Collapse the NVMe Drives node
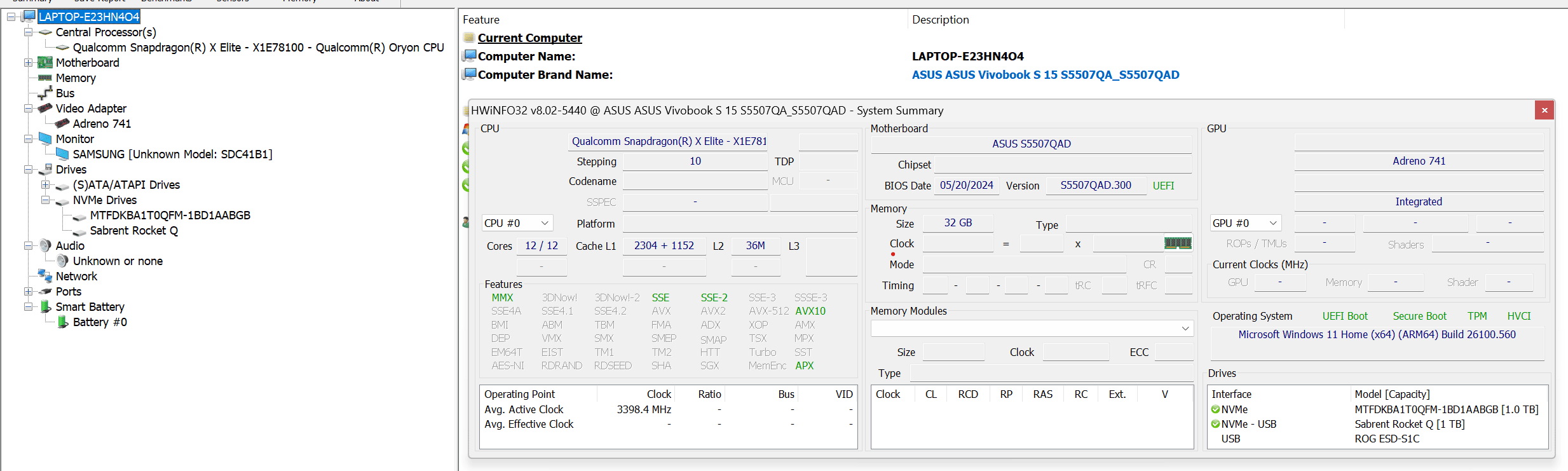Screen dimensions: 1568x471 45,200
